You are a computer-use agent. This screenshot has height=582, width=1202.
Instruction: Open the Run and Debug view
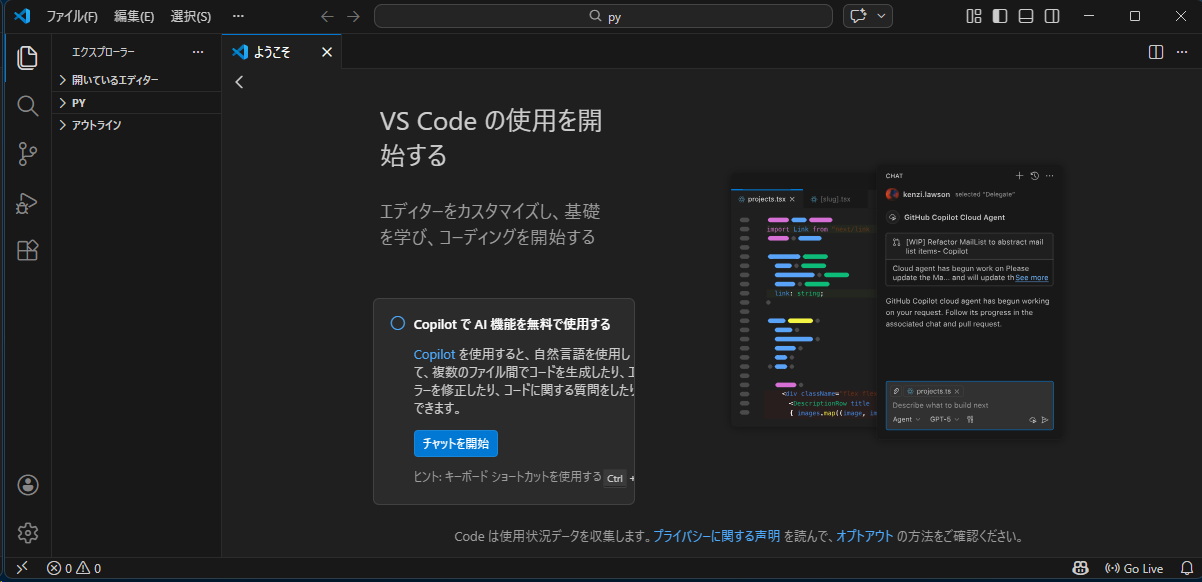click(28, 203)
